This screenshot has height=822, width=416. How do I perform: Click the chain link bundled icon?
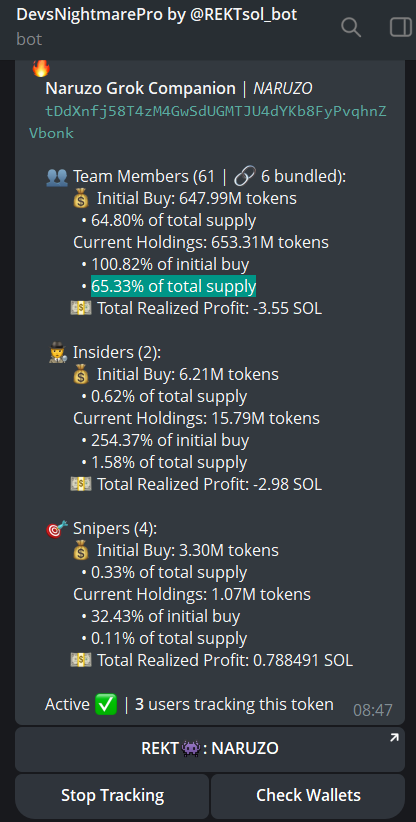tap(244, 177)
